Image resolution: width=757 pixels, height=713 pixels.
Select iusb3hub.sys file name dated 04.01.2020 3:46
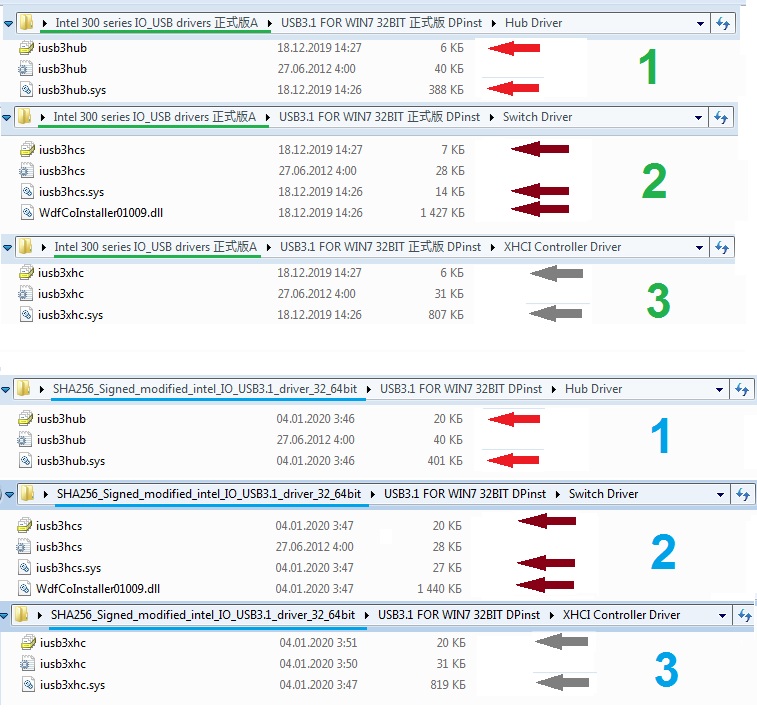pyautogui.click(x=71, y=461)
